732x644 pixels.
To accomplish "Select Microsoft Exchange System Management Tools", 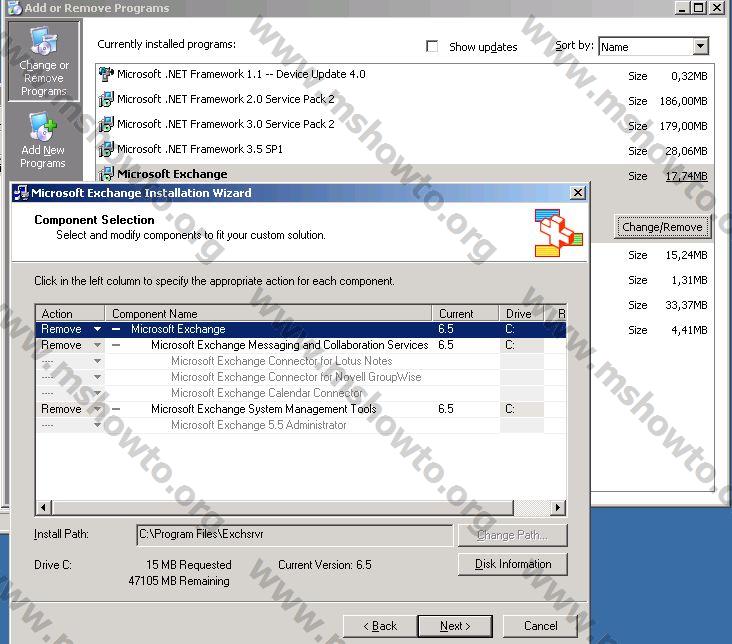I will [x=264, y=409].
